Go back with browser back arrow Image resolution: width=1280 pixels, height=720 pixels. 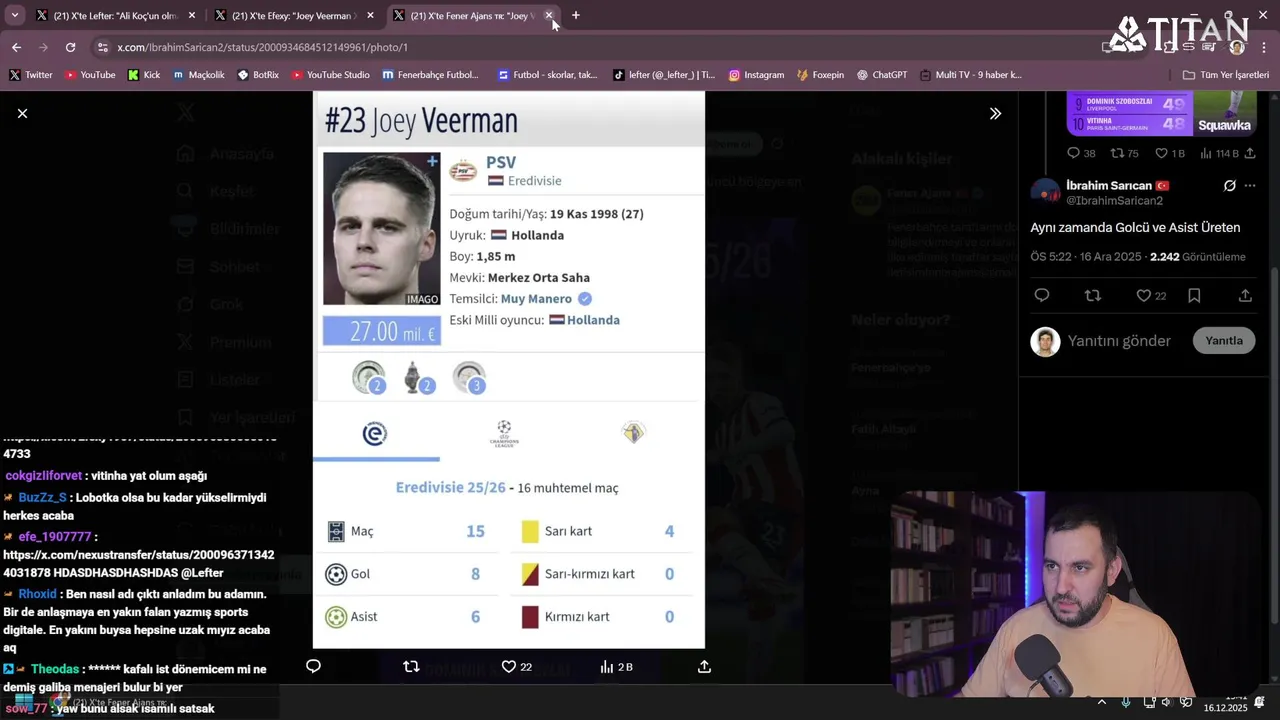coord(16,47)
